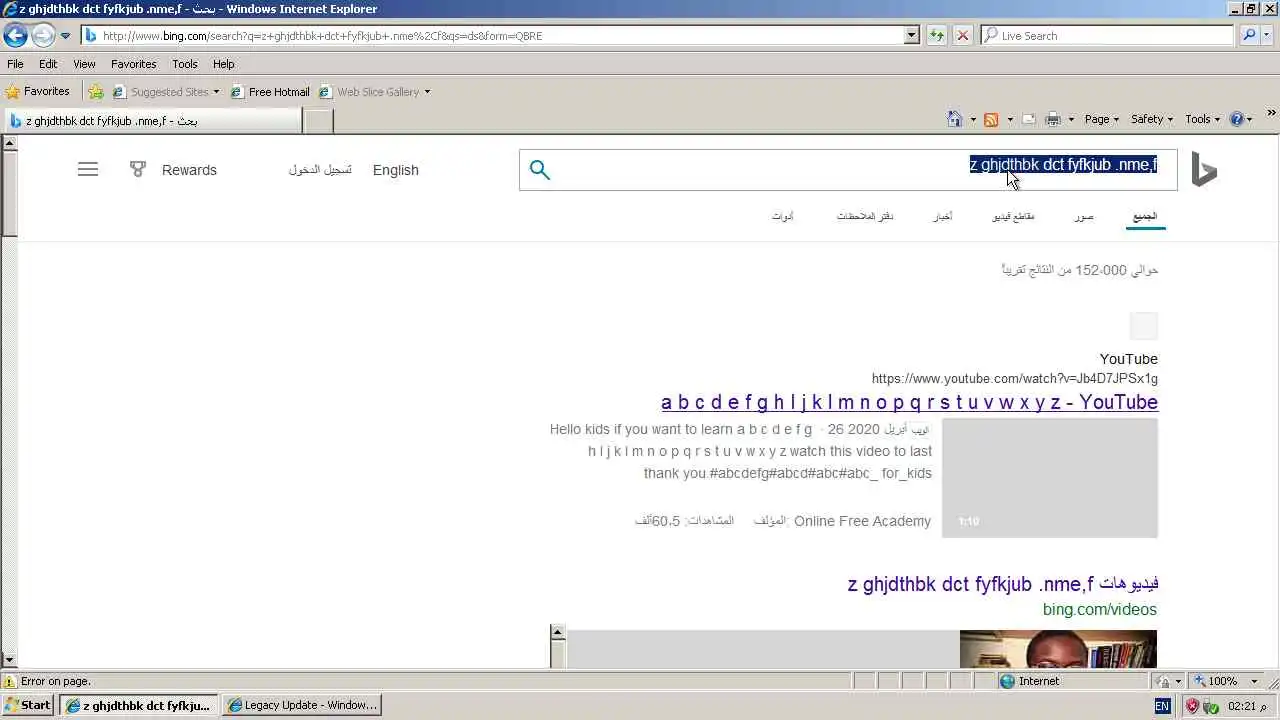Click the Home icon in command bar

pyautogui.click(x=955, y=119)
